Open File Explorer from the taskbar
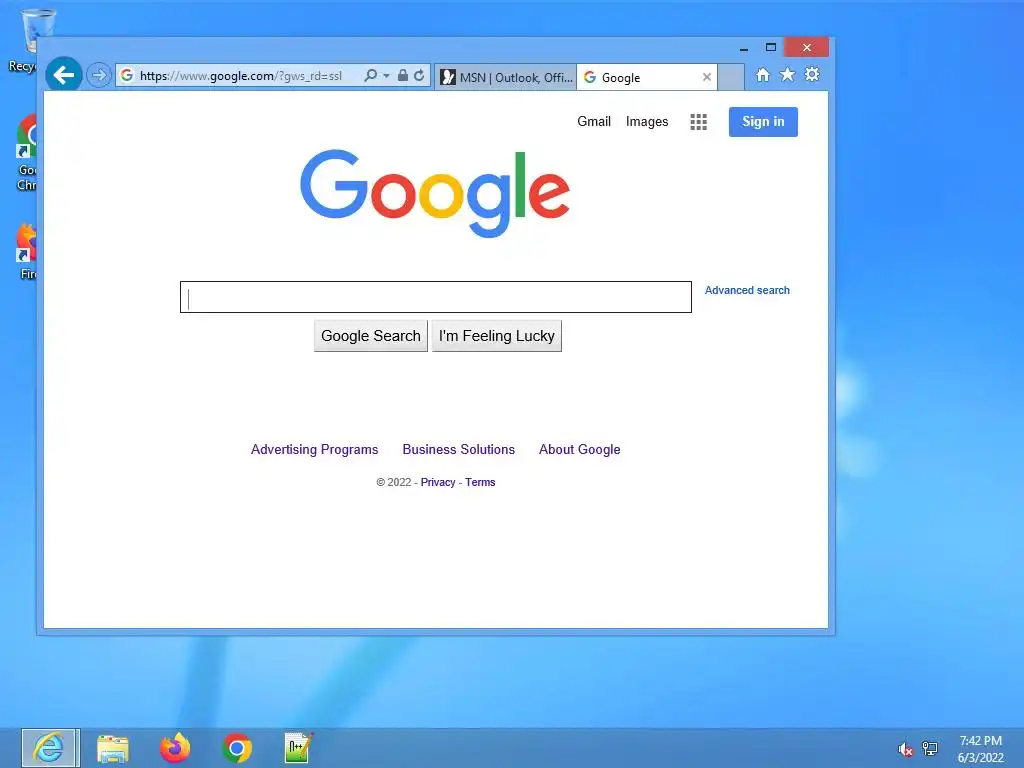Screen dimensions: 1024x768 click(x=112, y=748)
